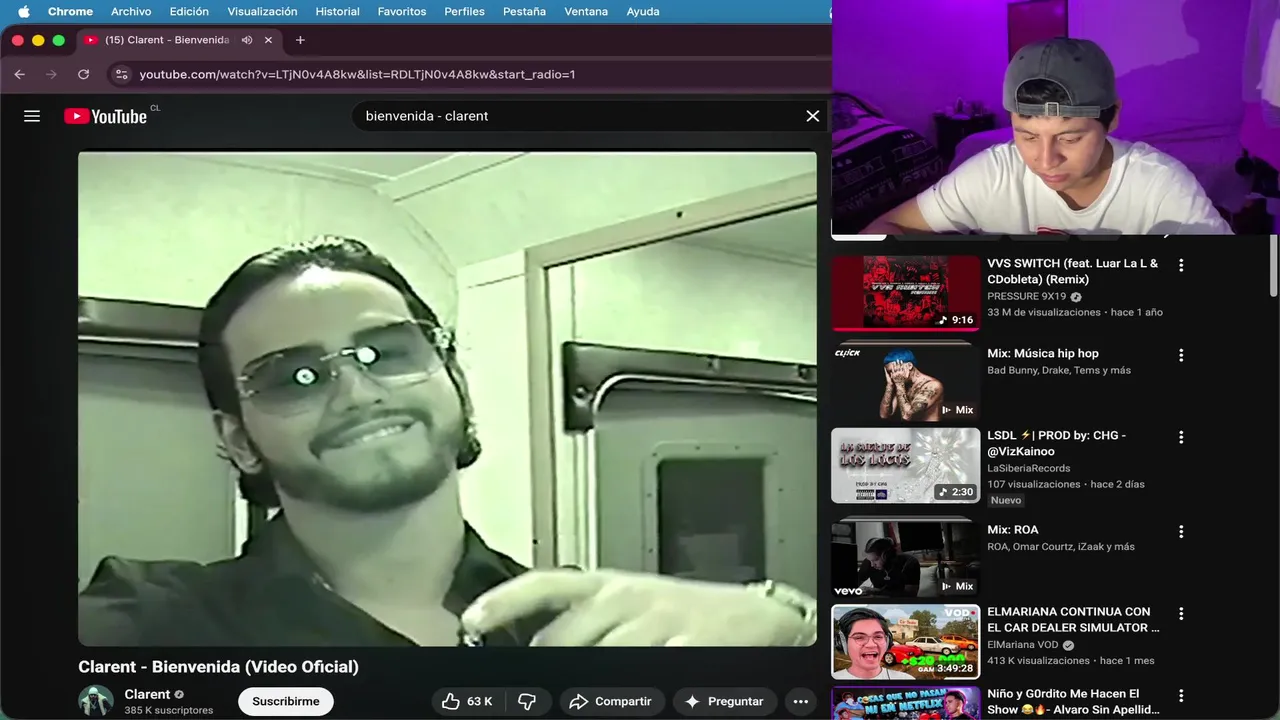Viewport: 1280px width, 720px height.
Task: Click the address bar URL
Action: pyautogui.click(x=357, y=74)
